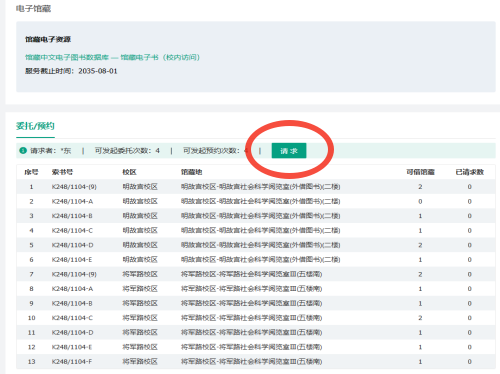
Task: Select row 7 将军路校区 K248/1104-(9)
Action: coord(256,274)
